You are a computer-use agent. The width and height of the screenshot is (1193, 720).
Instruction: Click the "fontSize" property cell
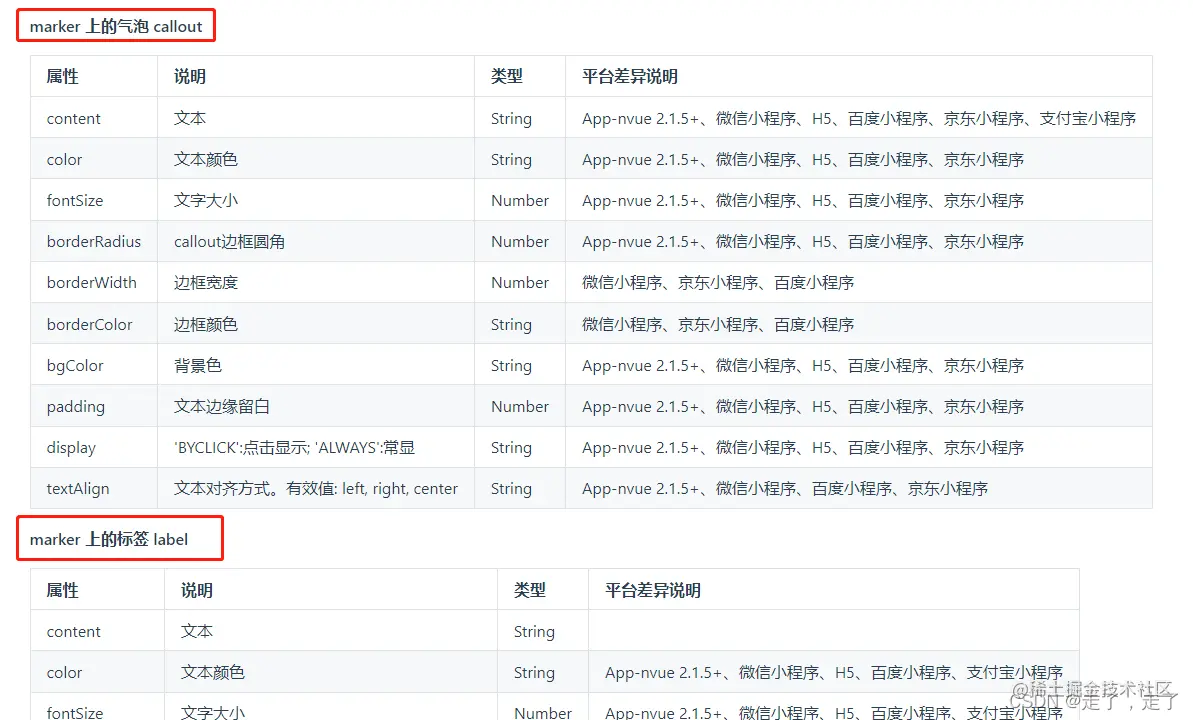74,200
